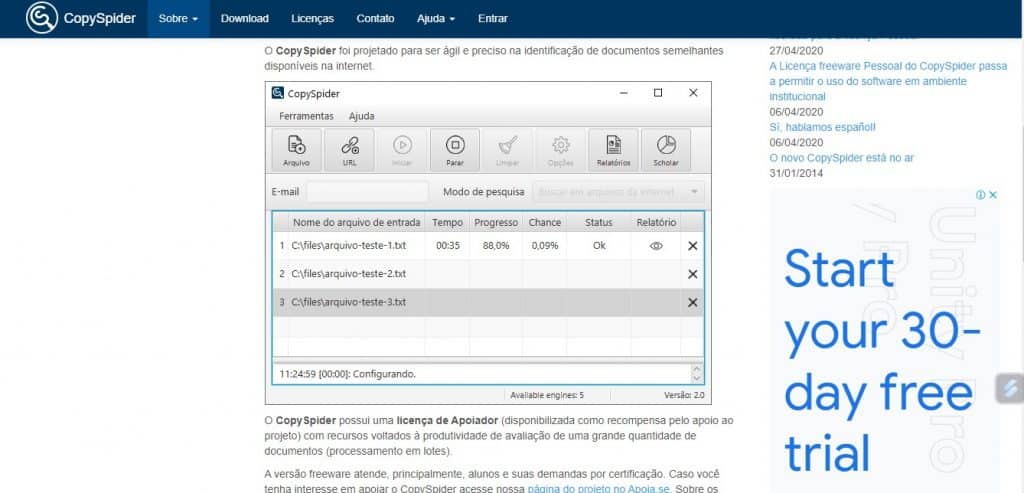Click the Tempo column header
Viewport: 1024px width, 493px height.
(x=447, y=223)
